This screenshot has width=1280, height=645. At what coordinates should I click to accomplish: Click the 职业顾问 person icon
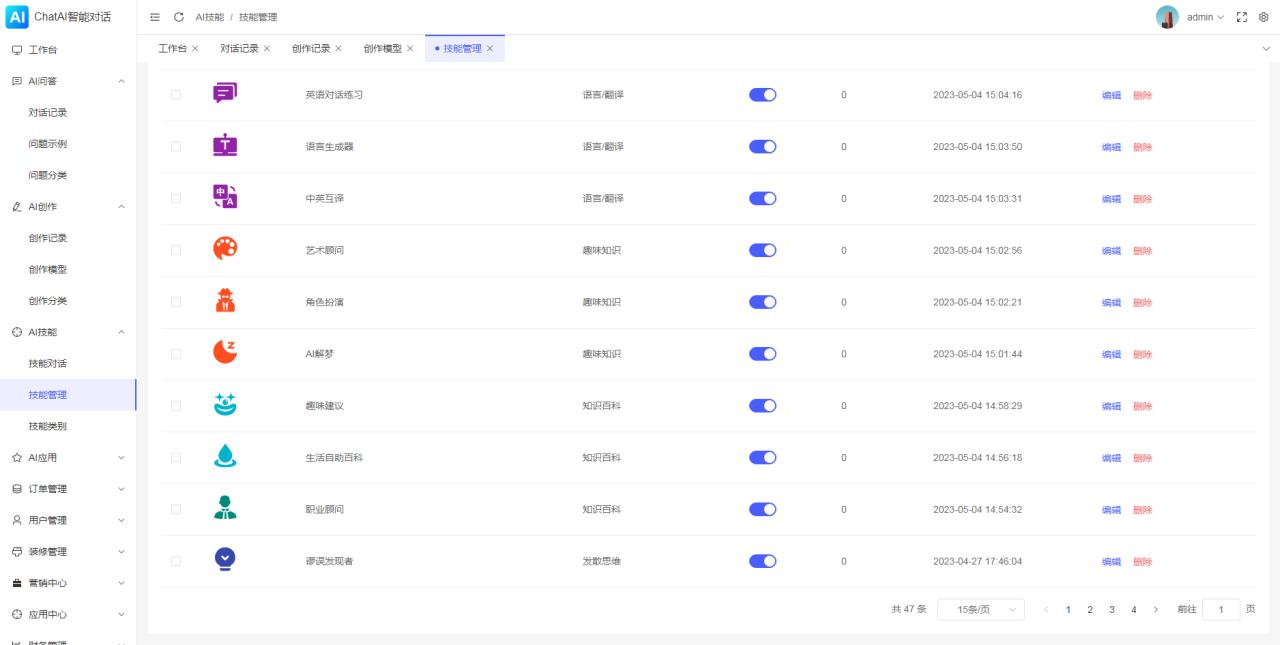pyautogui.click(x=225, y=509)
